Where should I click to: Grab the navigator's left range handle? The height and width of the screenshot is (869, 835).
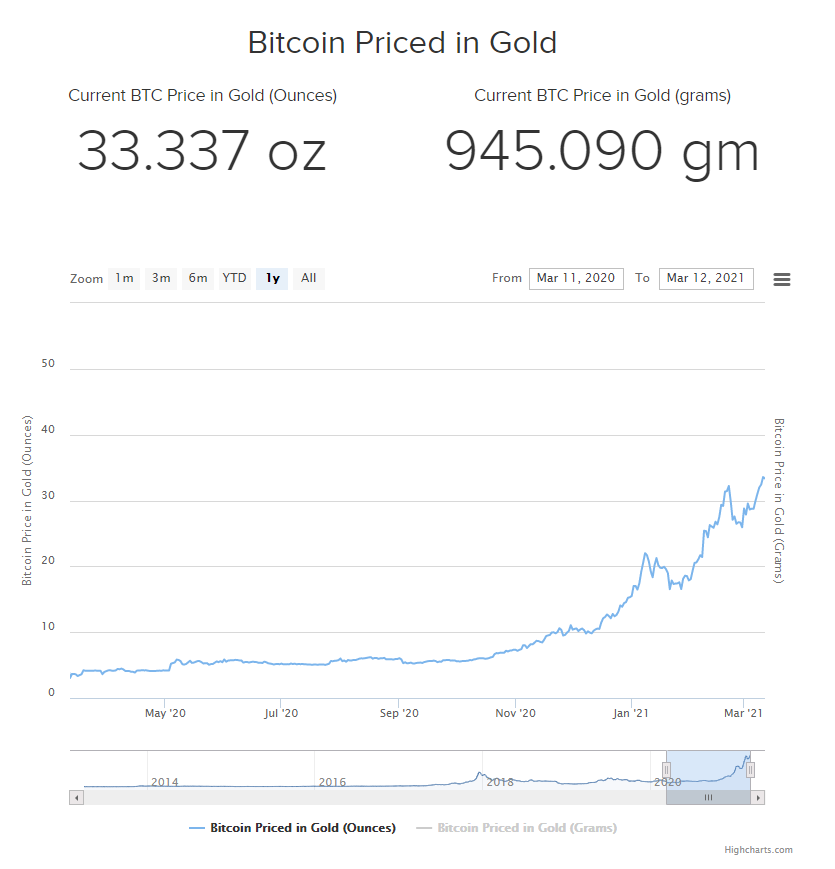click(666, 769)
